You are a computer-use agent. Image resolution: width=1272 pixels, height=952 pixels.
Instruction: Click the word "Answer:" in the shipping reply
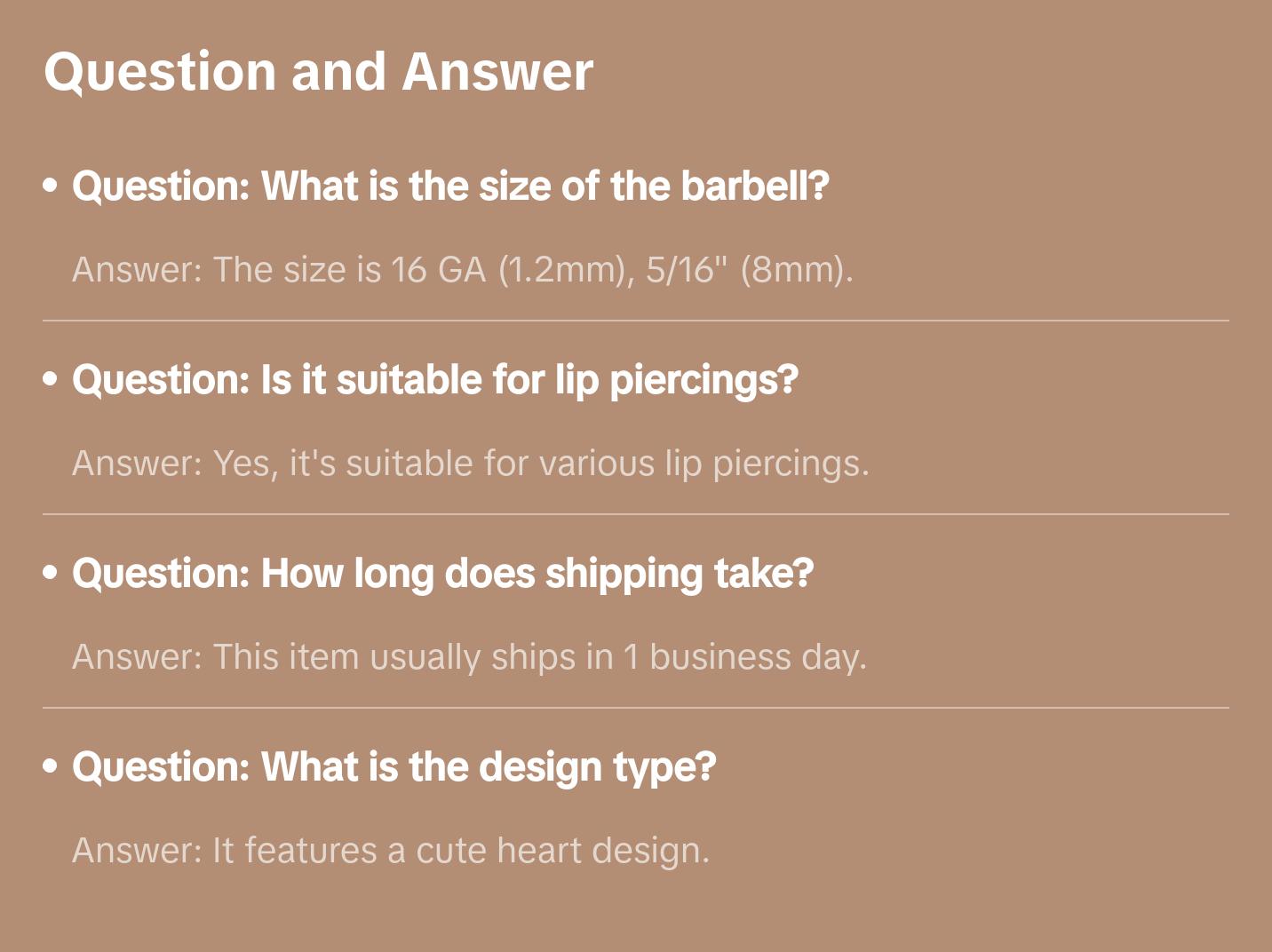point(138,657)
